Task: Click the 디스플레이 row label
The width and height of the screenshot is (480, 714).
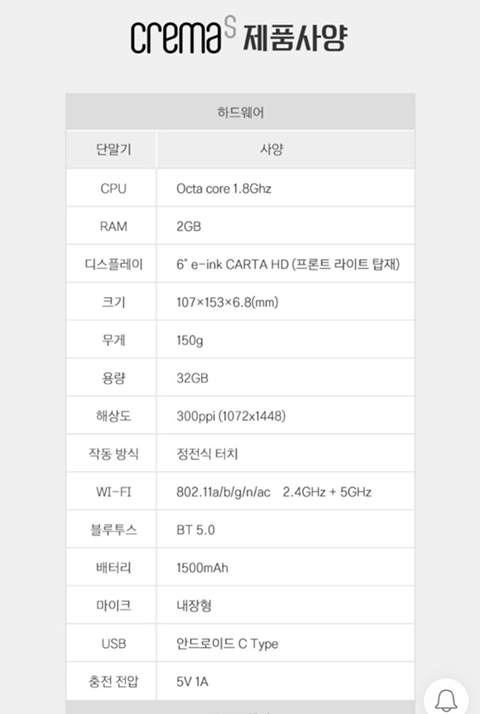Action: pos(113,264)
